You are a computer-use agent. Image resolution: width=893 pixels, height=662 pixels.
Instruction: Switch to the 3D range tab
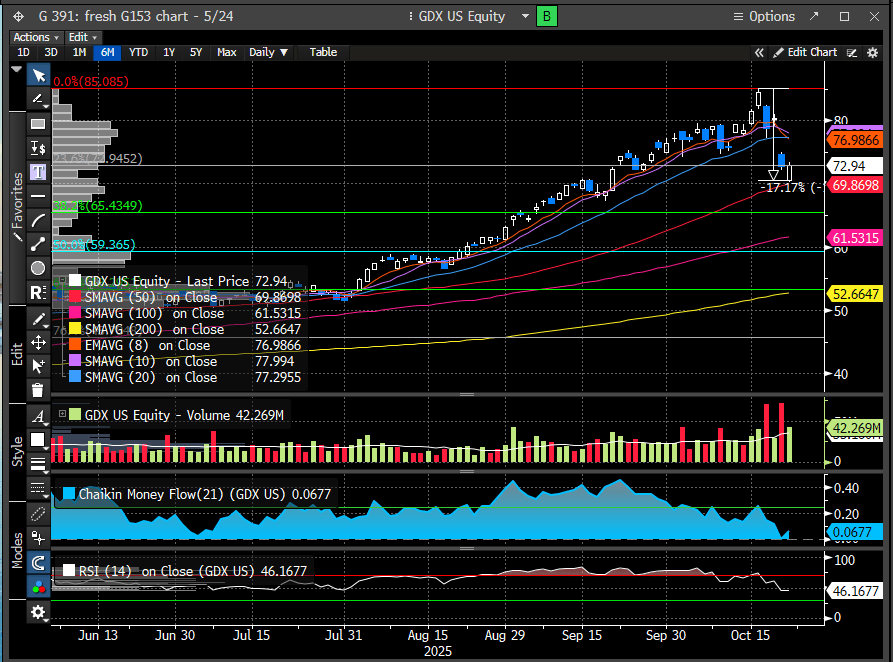pyautogui.click(x=51, y=52)
